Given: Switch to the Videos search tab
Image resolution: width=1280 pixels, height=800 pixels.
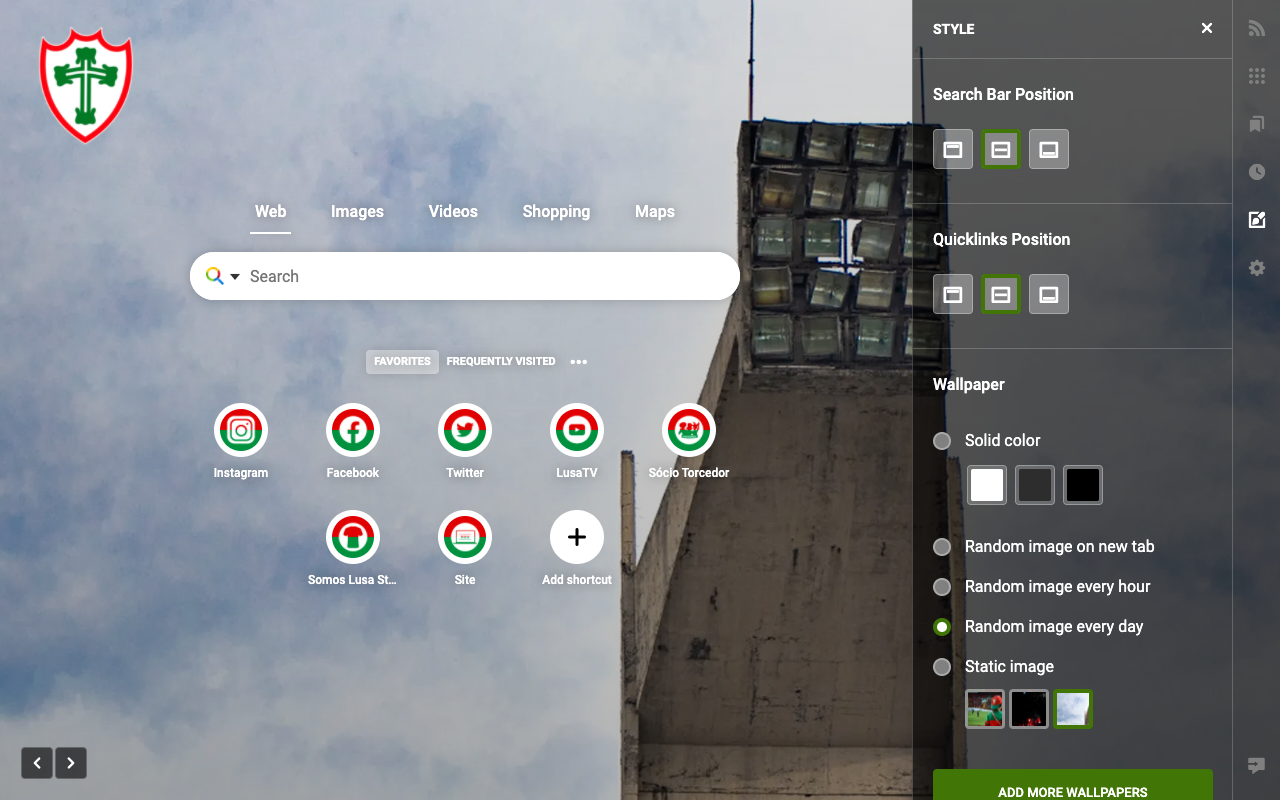Looking at the screenshot, I should click(x=453, y=212).
